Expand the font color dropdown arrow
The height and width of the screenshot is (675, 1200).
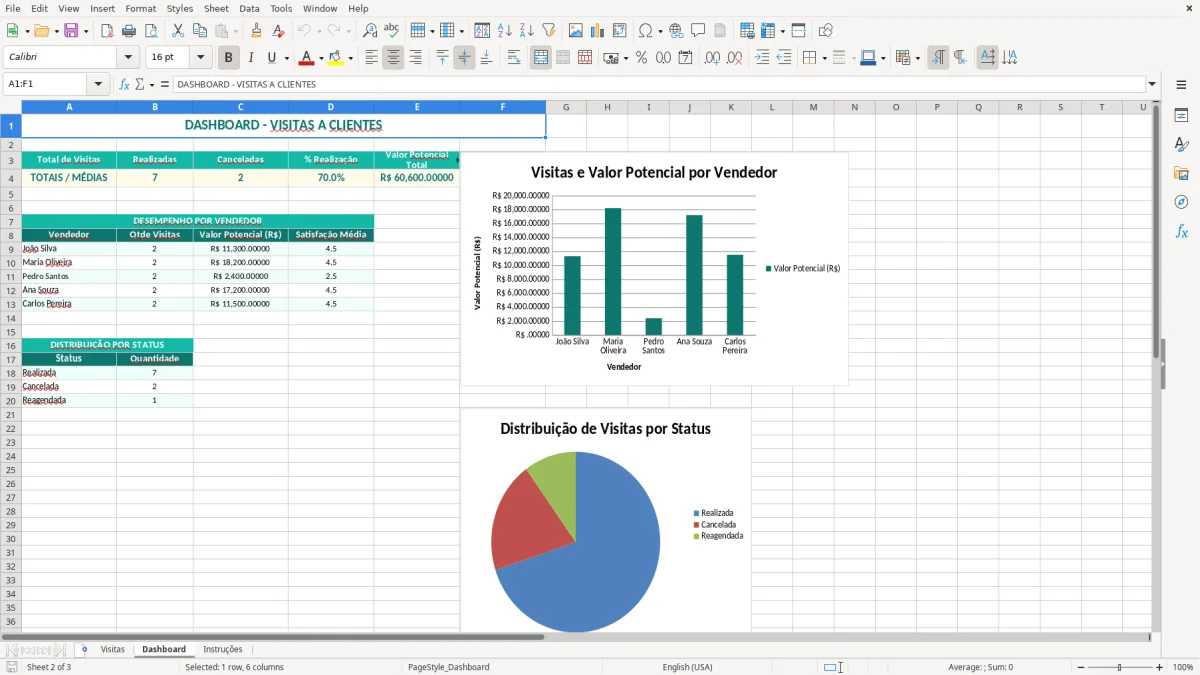pos(321,58)
